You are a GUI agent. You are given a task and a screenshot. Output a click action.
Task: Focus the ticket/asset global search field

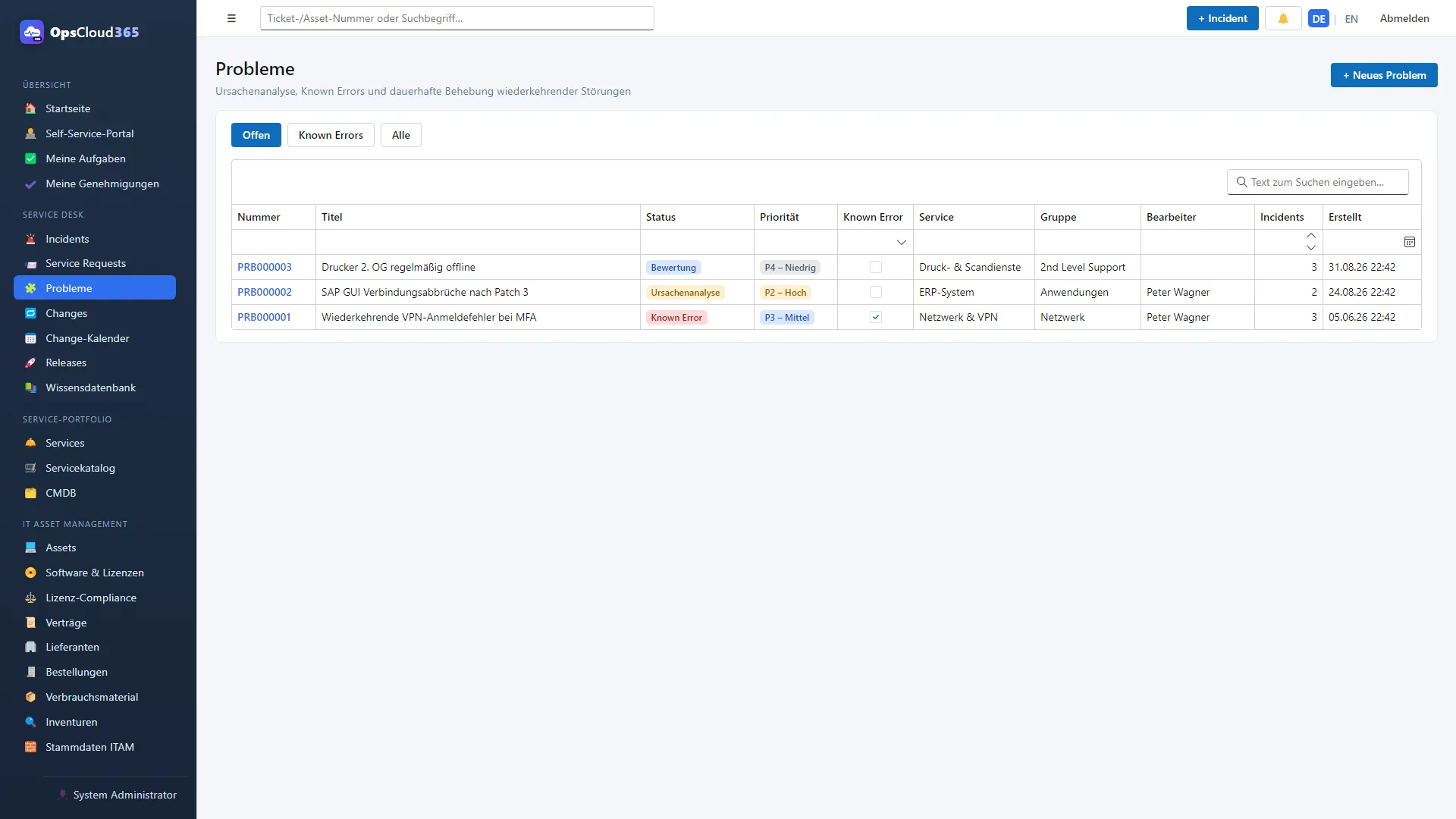pyautogui.click(x=457, y=18)
